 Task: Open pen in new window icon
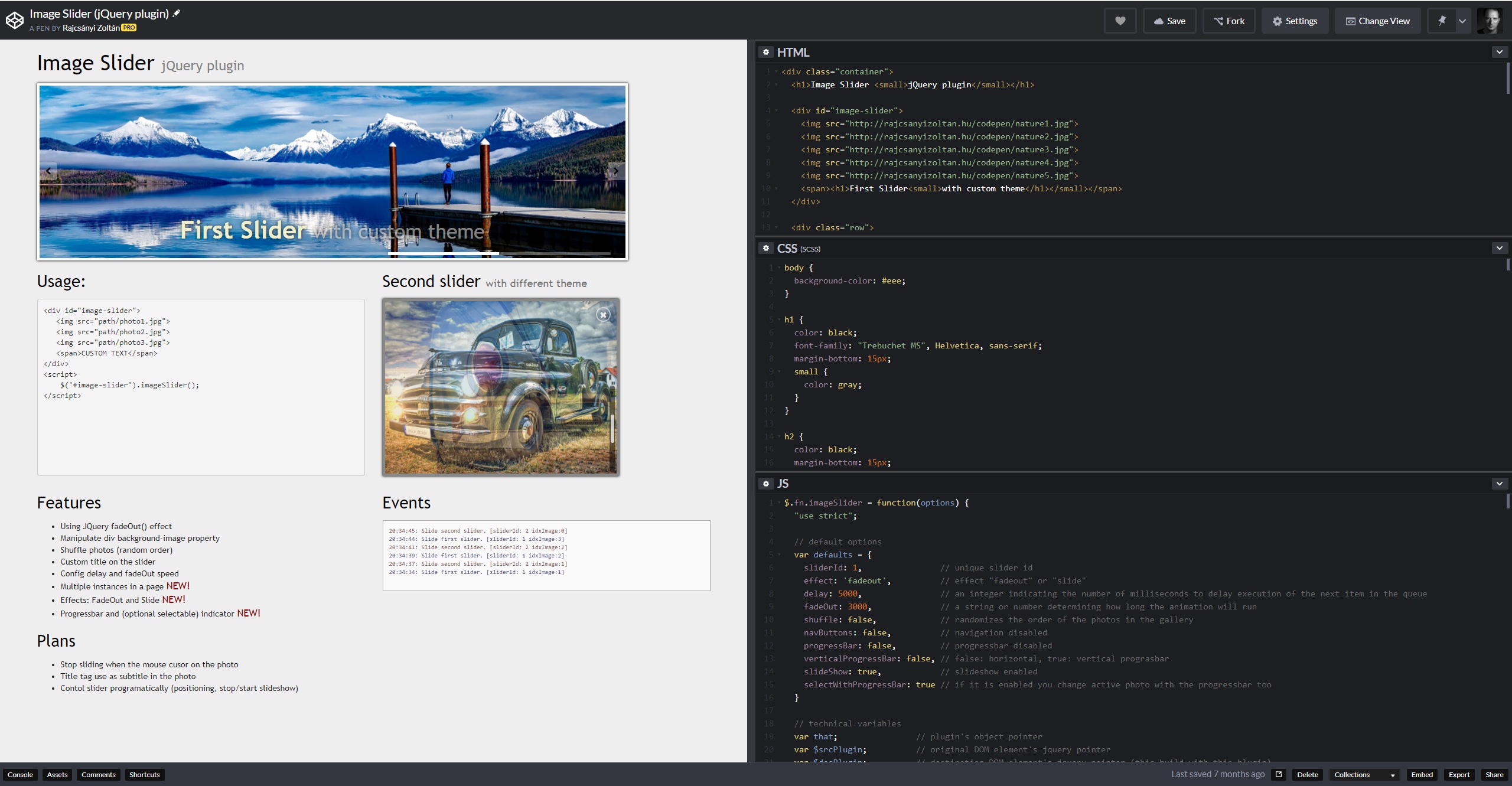(1279, 774)
